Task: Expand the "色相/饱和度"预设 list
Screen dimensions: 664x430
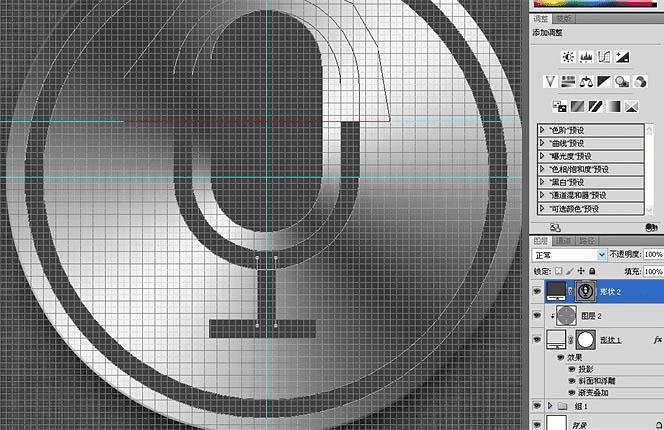Action: click(x=542, y=169)
